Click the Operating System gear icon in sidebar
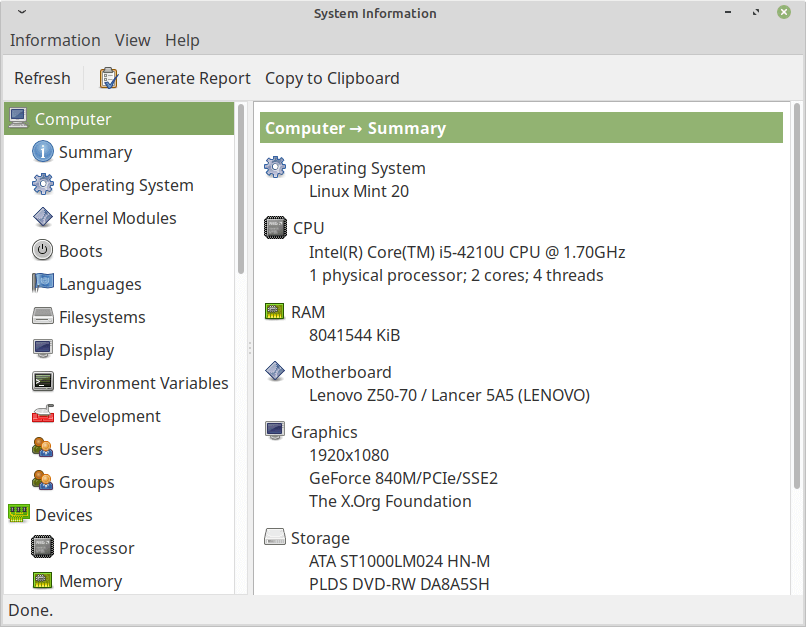 (43, 185)
